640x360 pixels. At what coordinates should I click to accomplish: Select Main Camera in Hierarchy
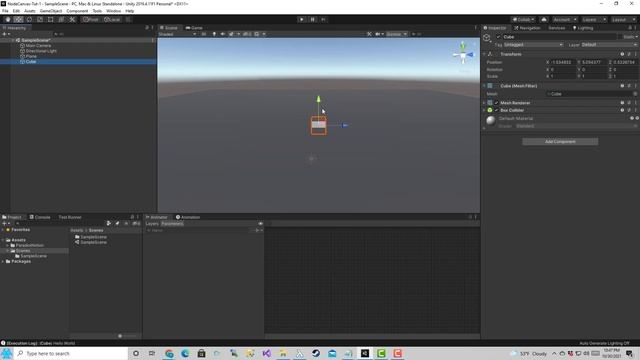[x=38, y=46]
